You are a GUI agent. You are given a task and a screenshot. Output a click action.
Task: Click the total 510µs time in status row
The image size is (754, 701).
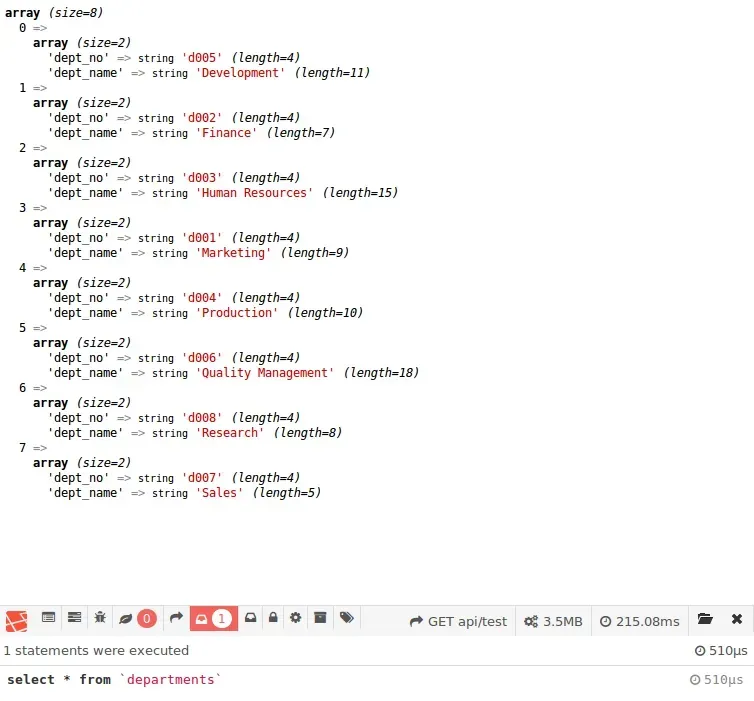pyautogui.click(x=721, y=651)
